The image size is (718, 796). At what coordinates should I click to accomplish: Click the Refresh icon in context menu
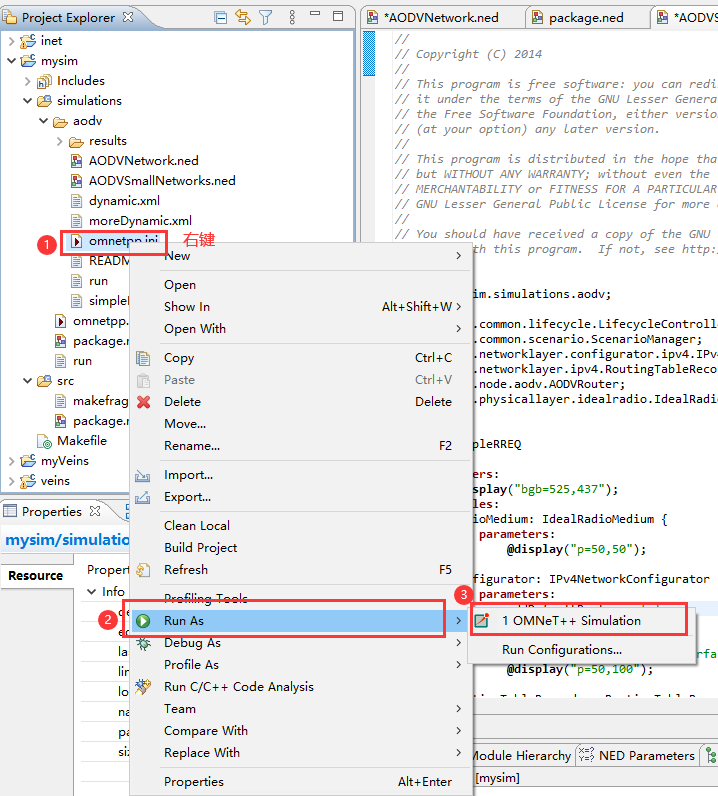pyautogui.click(x=143, y=570)
